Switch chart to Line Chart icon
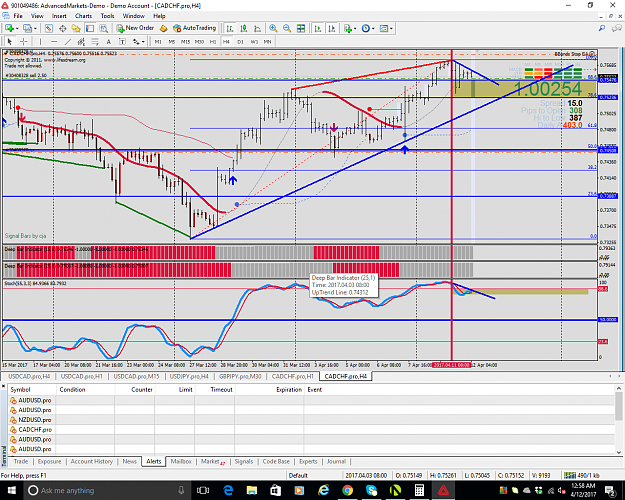Viewport: 625px width, 500px height. [257, 28]
